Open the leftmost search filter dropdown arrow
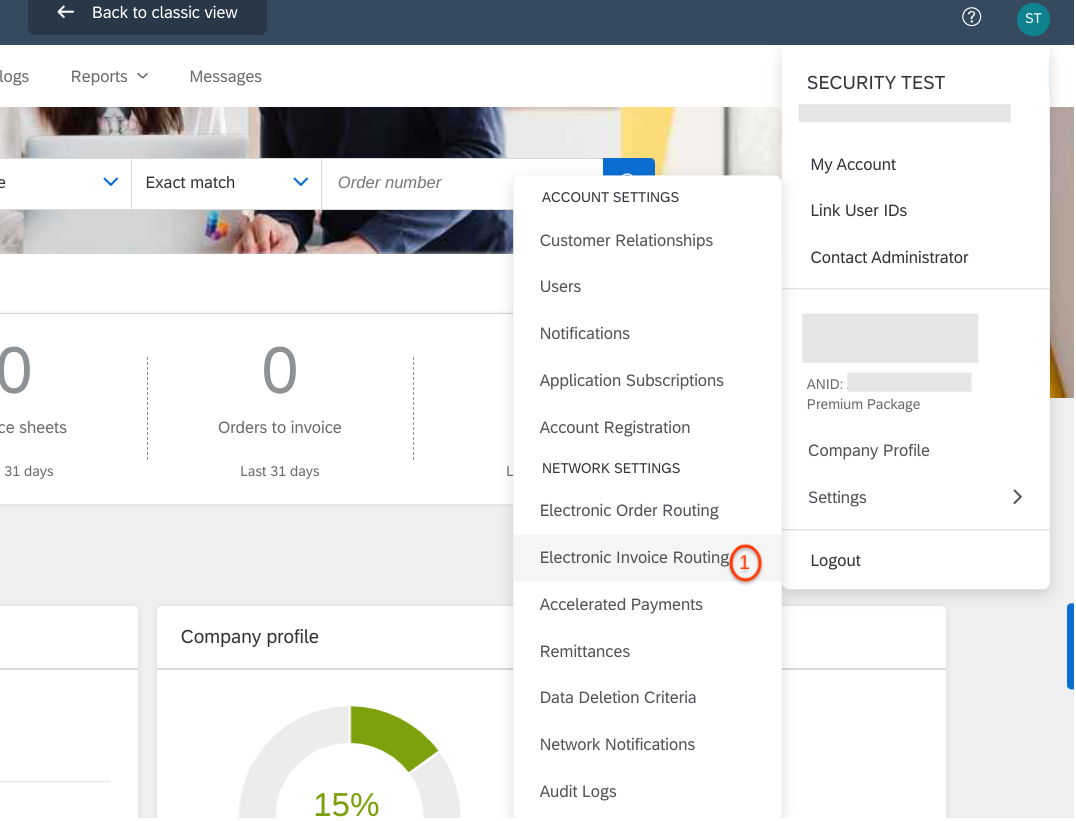Screen dimensions: 1076x821 coord(110,182)
